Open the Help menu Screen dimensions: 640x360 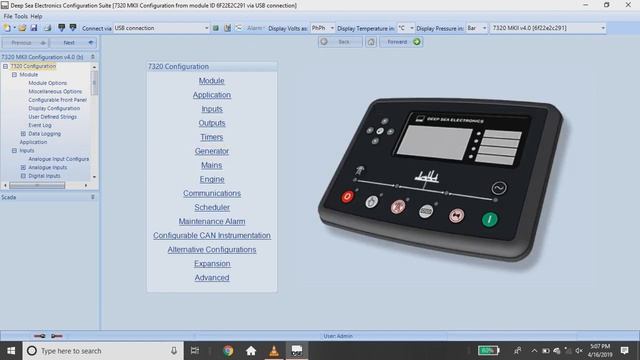[36, 16]
